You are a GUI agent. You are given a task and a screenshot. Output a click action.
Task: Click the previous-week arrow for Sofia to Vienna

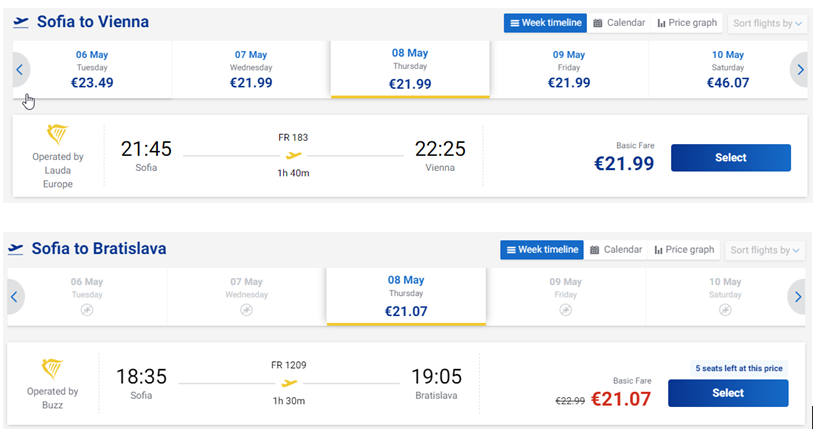tap(20, 69)
